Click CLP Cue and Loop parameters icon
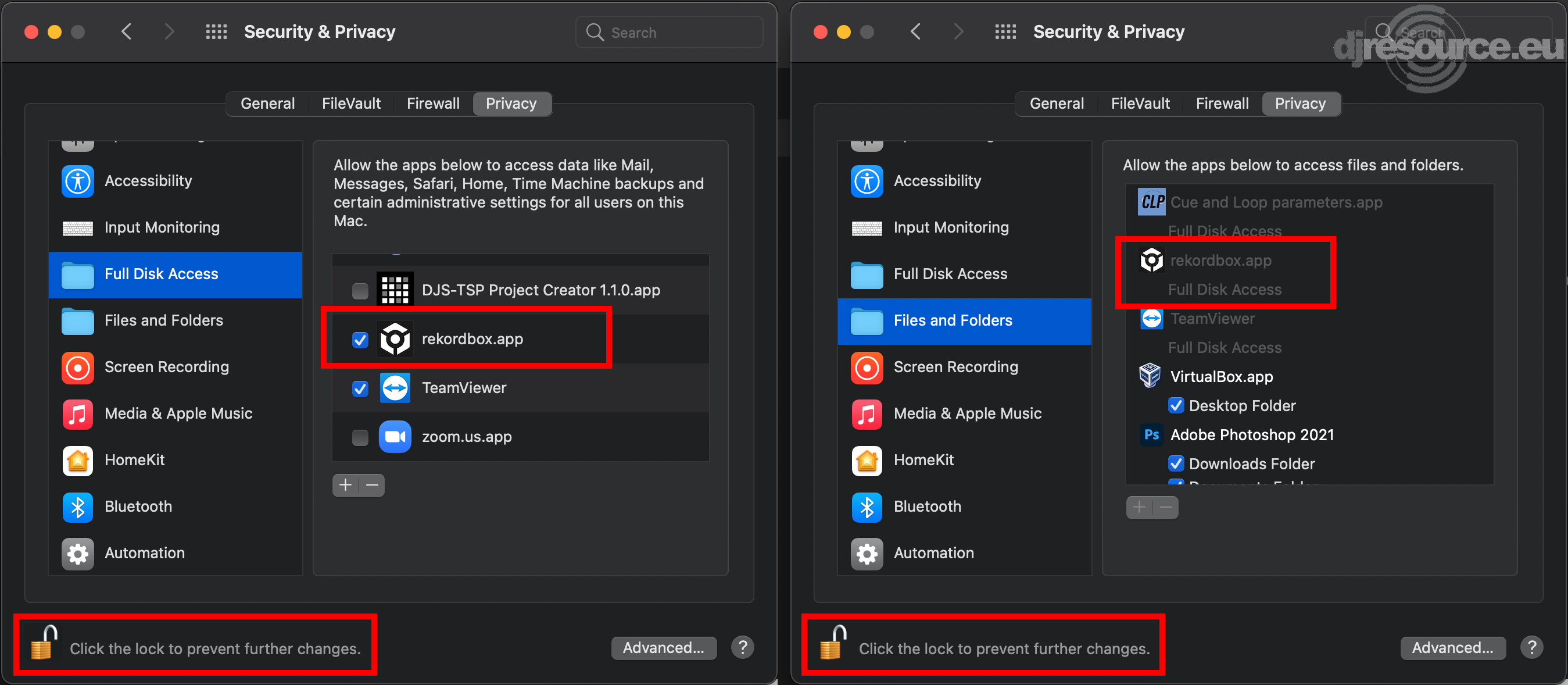 point(1152,202)
